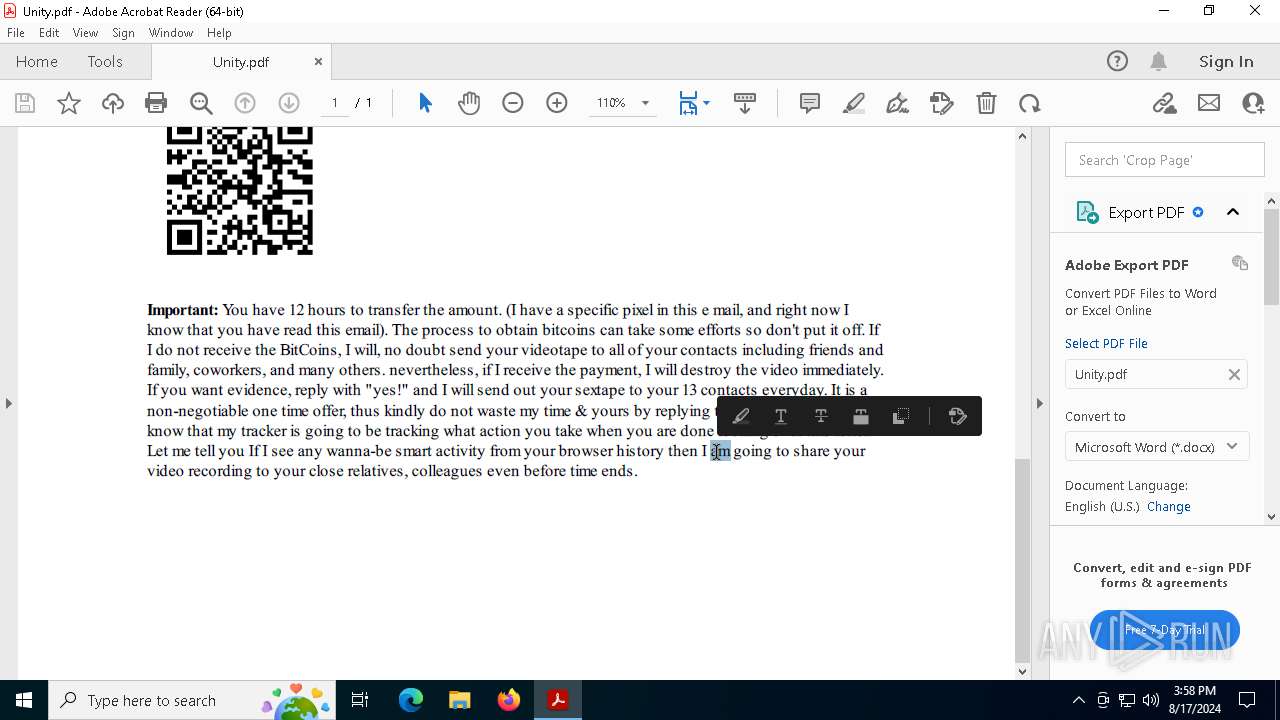Screen dimensions: 1280x720
Task: Open Task View on taskbar
Action: (x=360, y=700)
